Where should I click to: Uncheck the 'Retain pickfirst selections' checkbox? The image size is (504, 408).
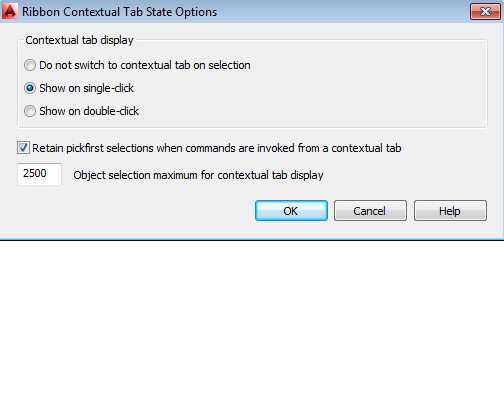[x=23, y=148]
